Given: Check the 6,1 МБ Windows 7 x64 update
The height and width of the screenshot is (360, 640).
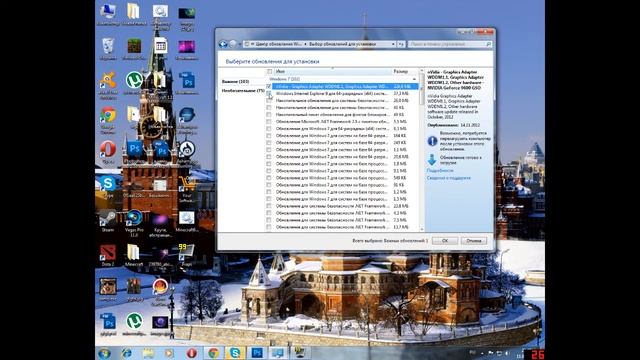Looking at the screenshot, I should 269,129.
